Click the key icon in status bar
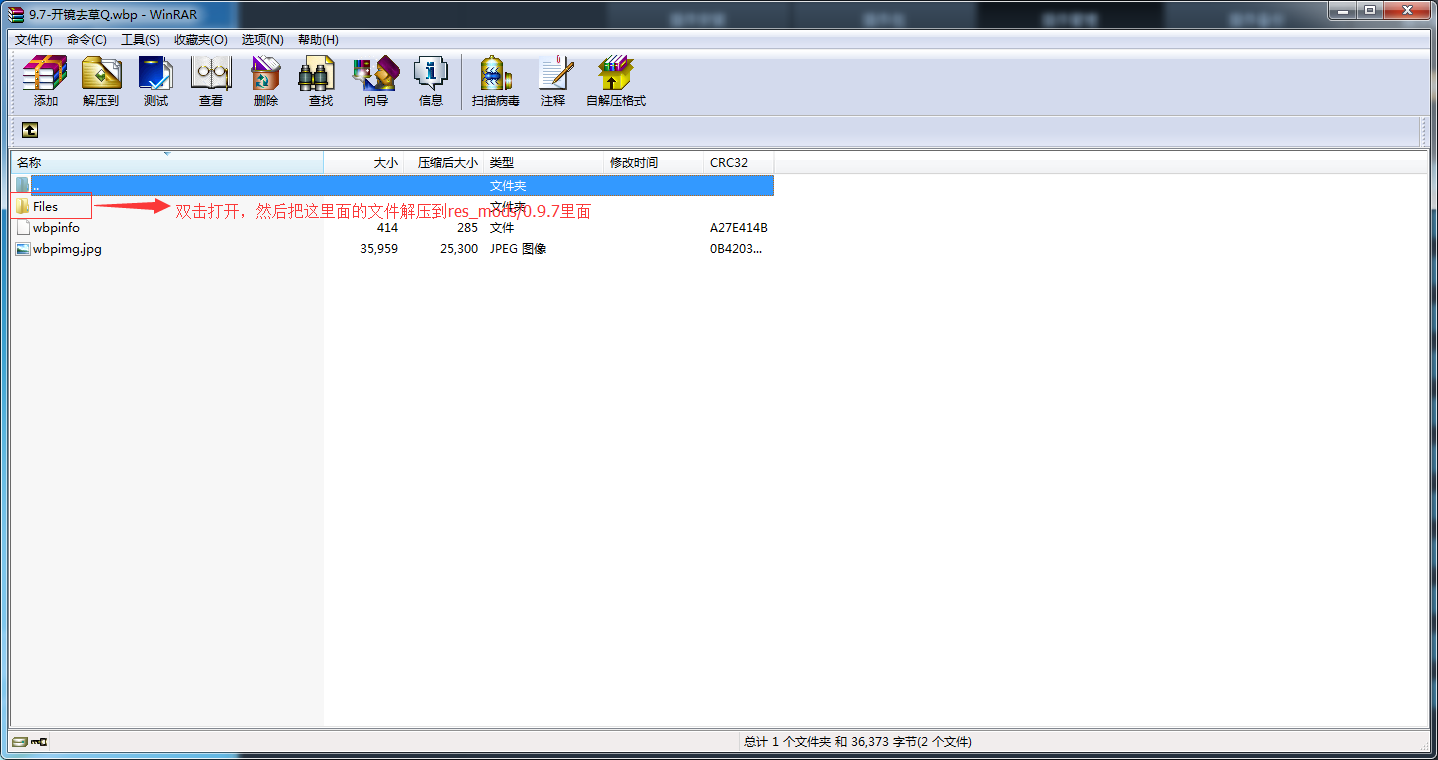 coord(40,742)
